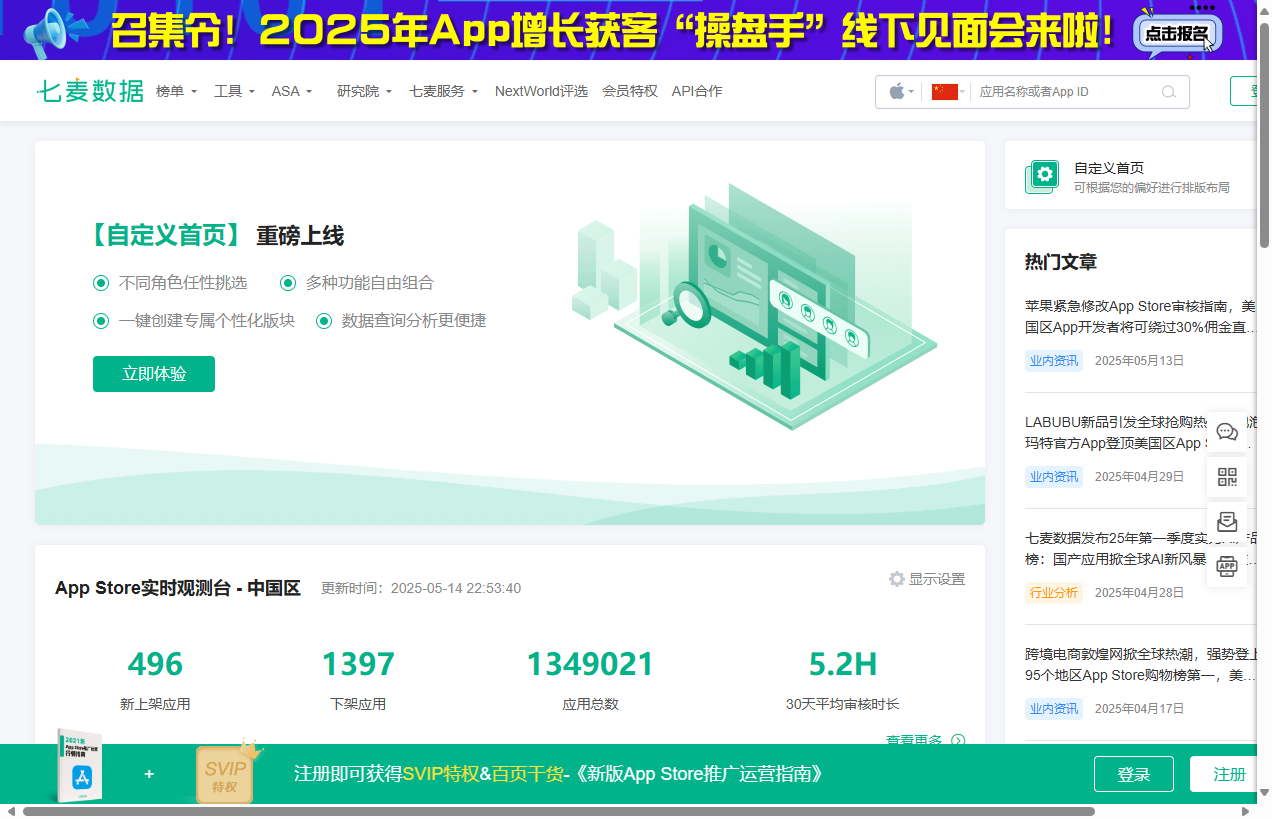Open the APP download floating icon

click(x=1227, y=567)
